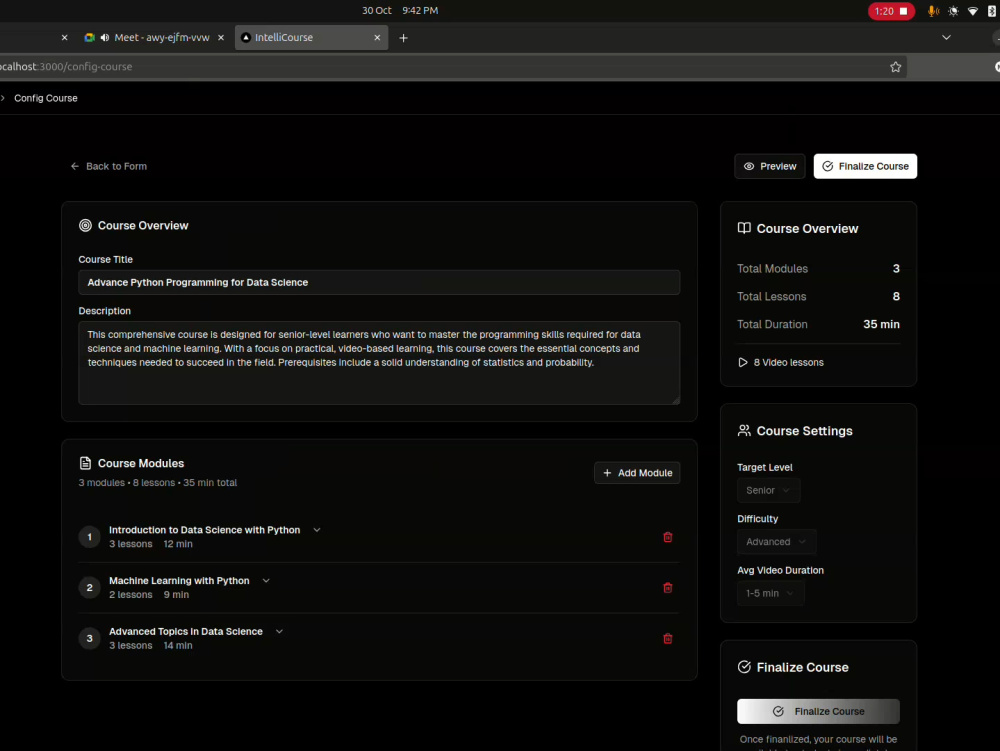The image size is (1000, 751).
Task: Select module number 1 badge
Action: click(x=89, y=537)
